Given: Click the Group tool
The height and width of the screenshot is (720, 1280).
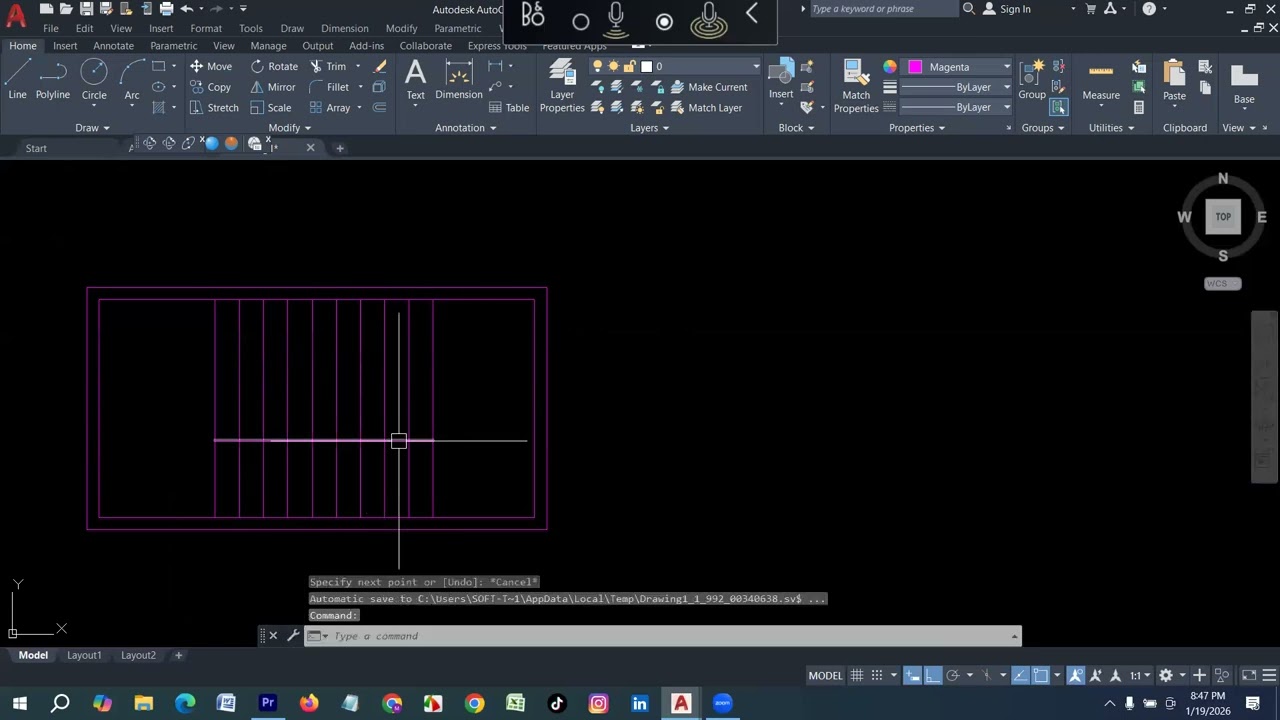Looking at the screenshot, I should pyautogui.click(x=1032, y=80).
